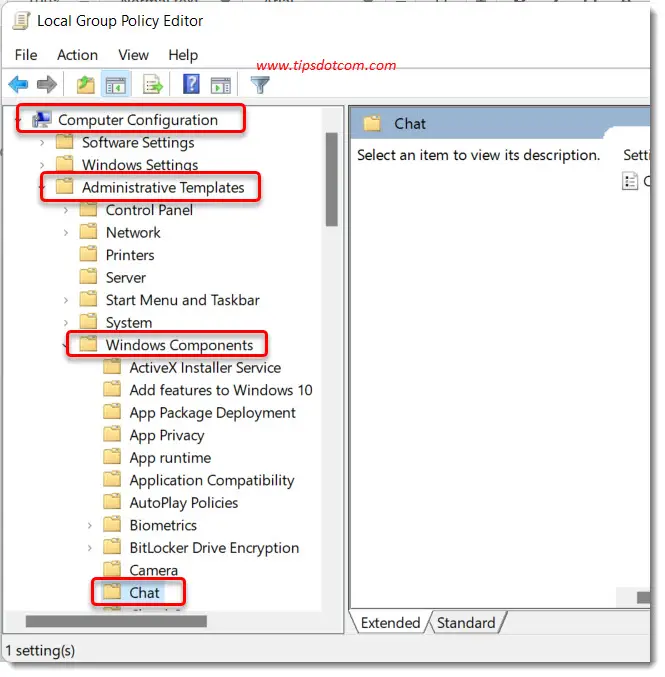The width and height of the screenshot is (665, 677).
Task: Toggle the Show/Hide Console Tree icon
Action: 117,85
